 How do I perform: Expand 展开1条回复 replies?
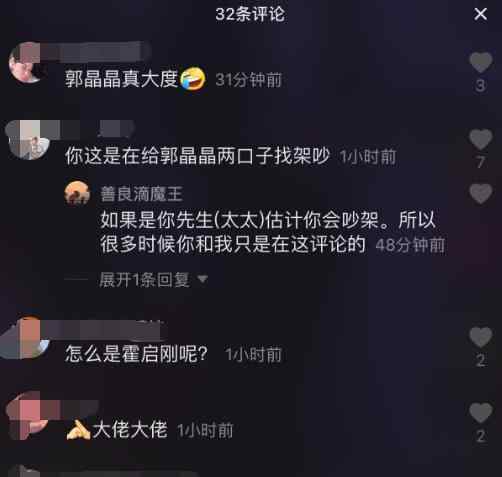coord(144,280)
